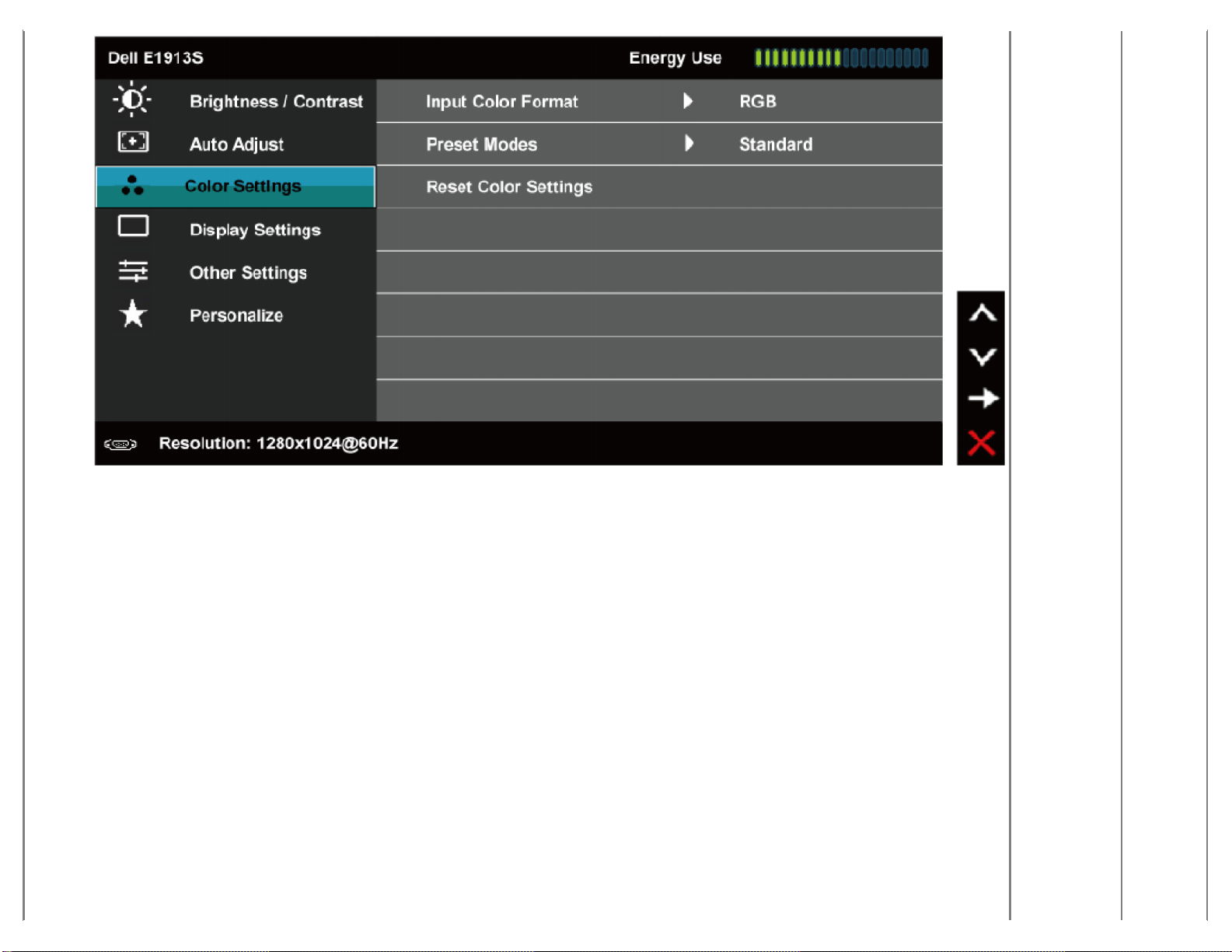Click the Personalize star icon
1232x952 pixels.
[133, 314]
